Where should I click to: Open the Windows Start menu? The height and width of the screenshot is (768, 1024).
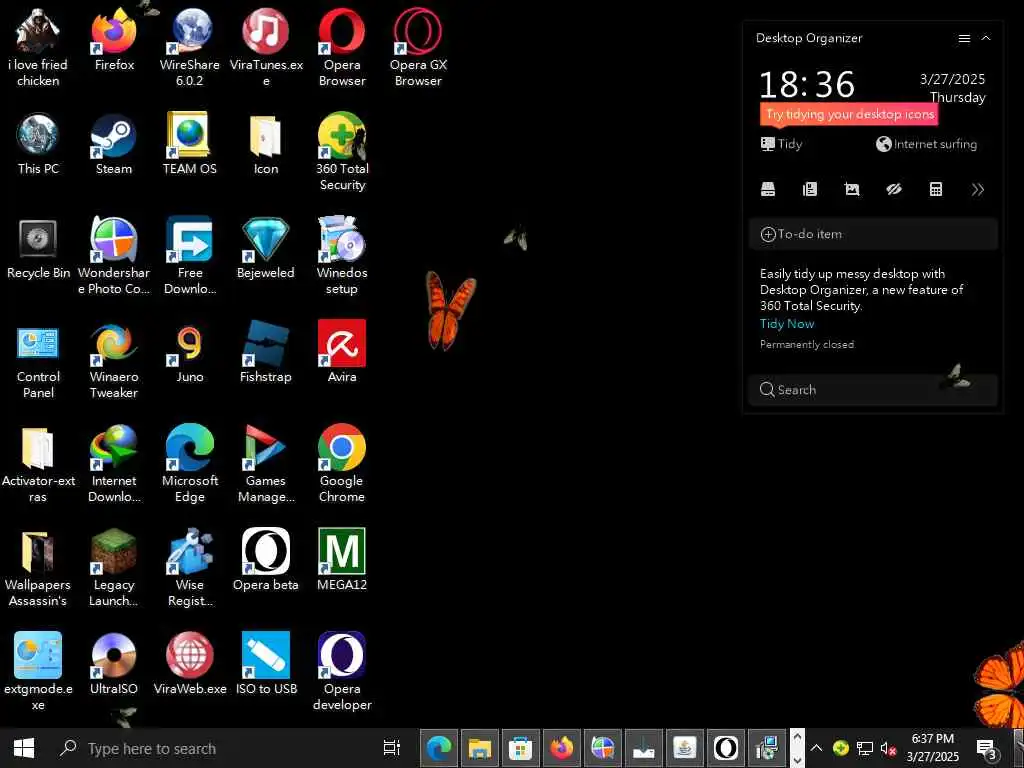24,748
